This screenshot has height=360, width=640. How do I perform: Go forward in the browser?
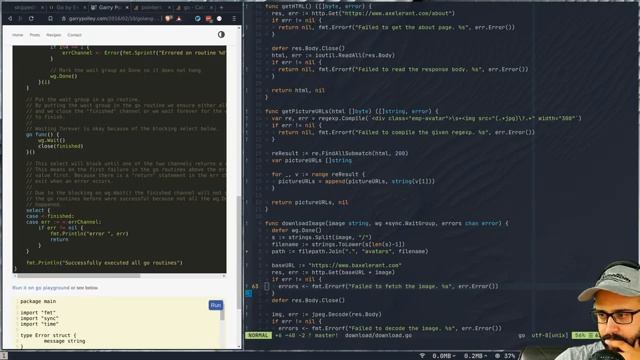tap(20, 19)
